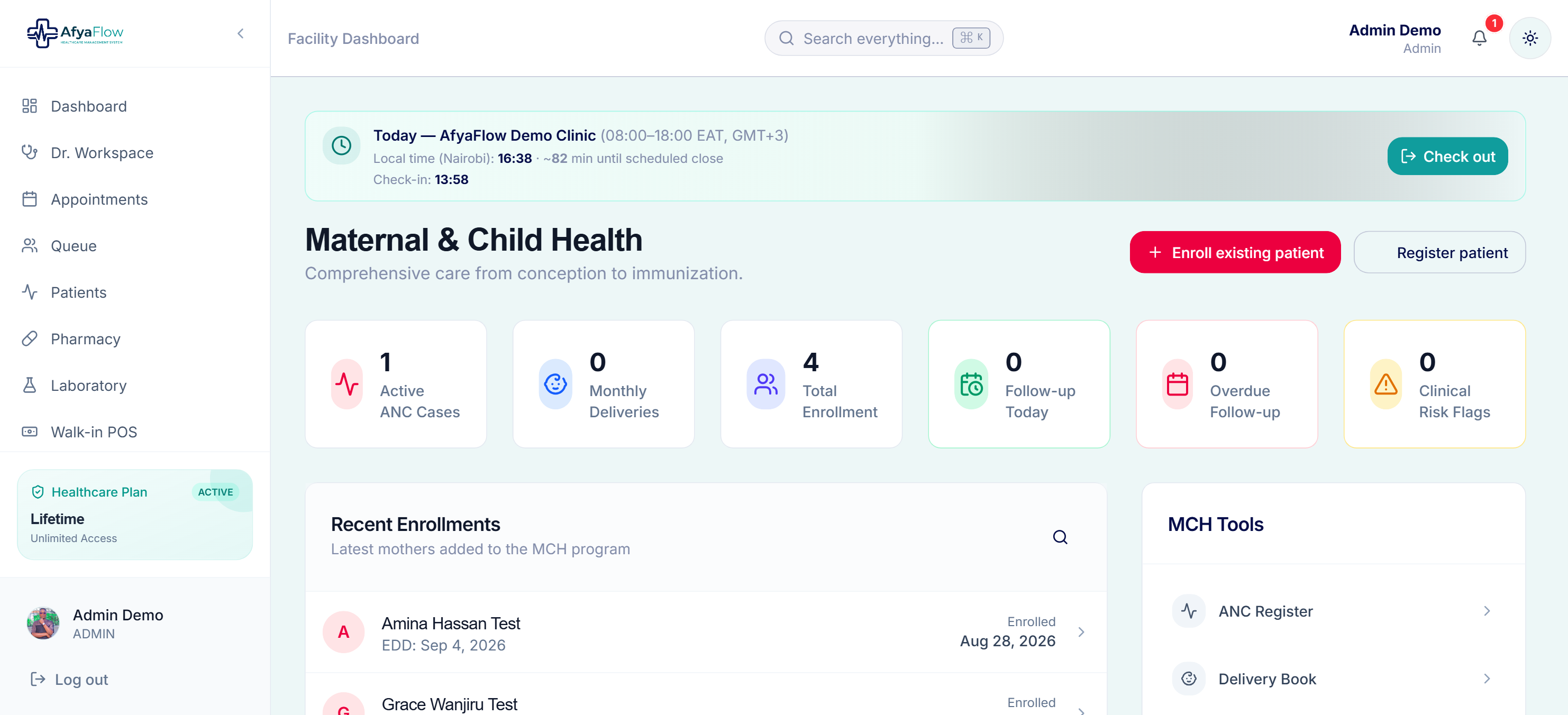Click the cash icon beside Walk-in POS
The height and width of the screenshot is (715, 1568).
(29, 432)
